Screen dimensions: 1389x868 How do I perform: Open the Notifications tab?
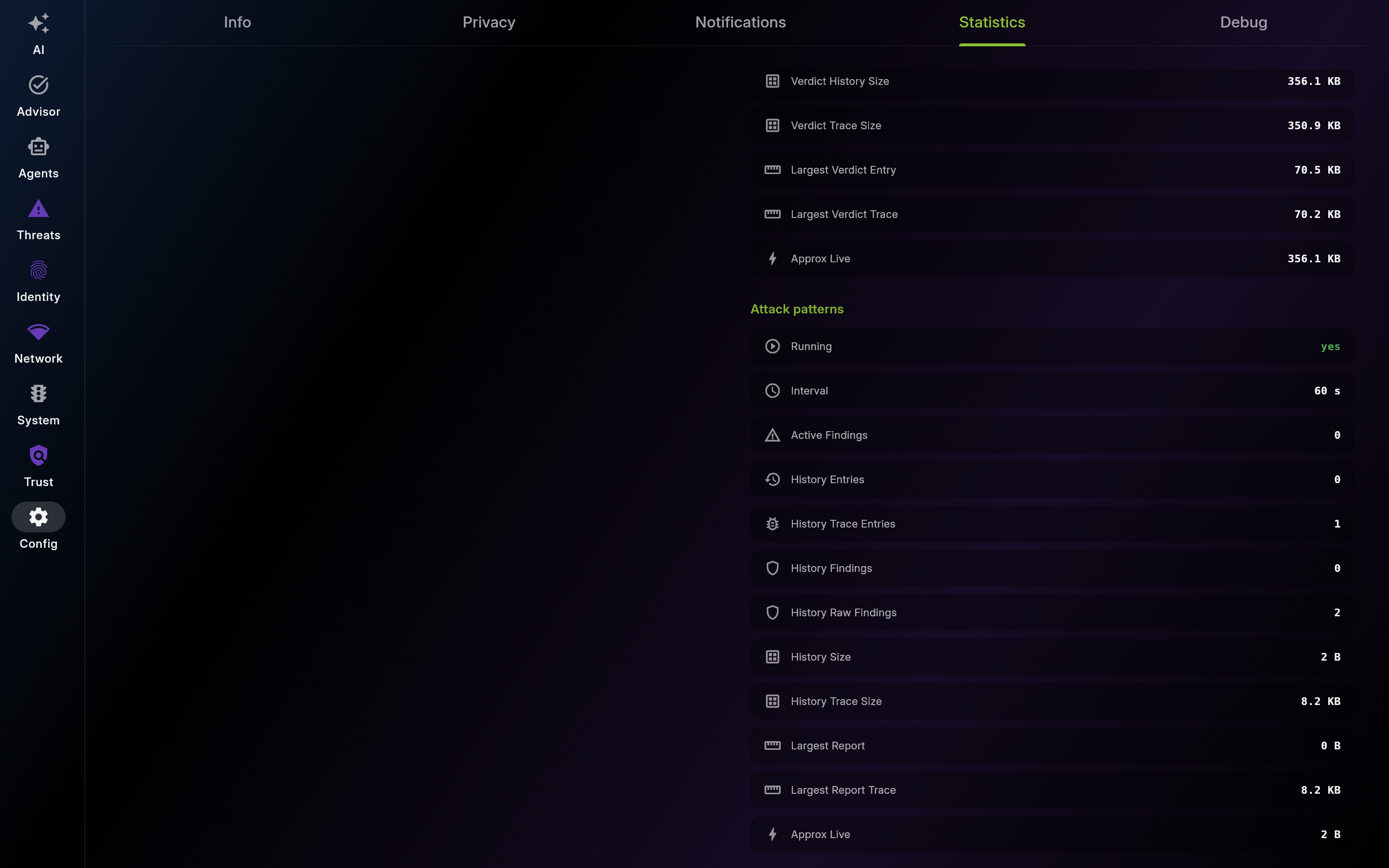pyautogui.click(x=740, y=22)
